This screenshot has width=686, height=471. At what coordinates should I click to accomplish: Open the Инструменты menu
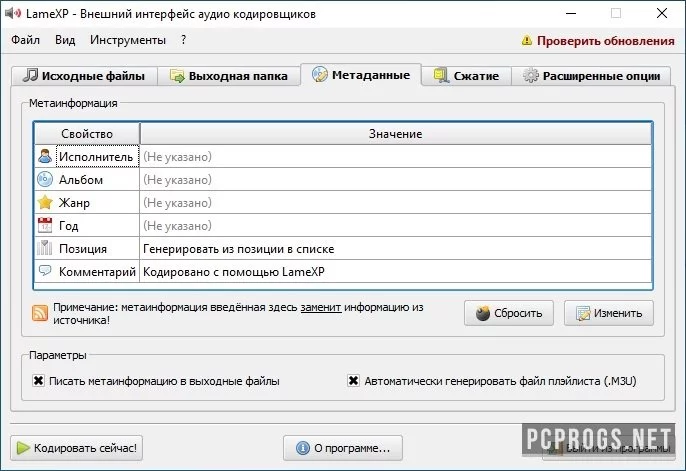click(x=128, y=40)
